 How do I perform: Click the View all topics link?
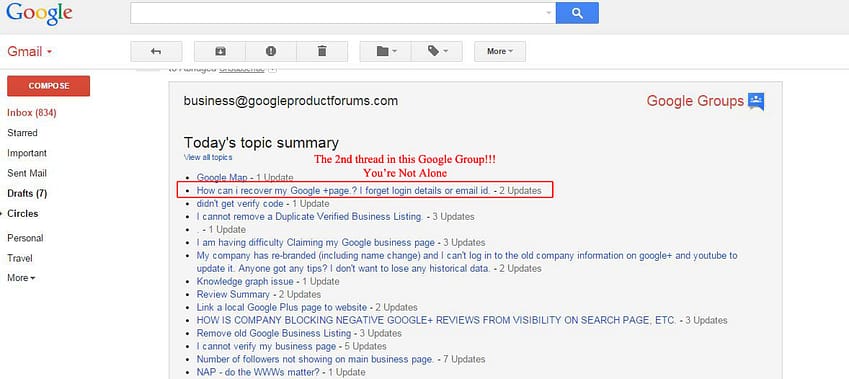[x=208, y=157]
